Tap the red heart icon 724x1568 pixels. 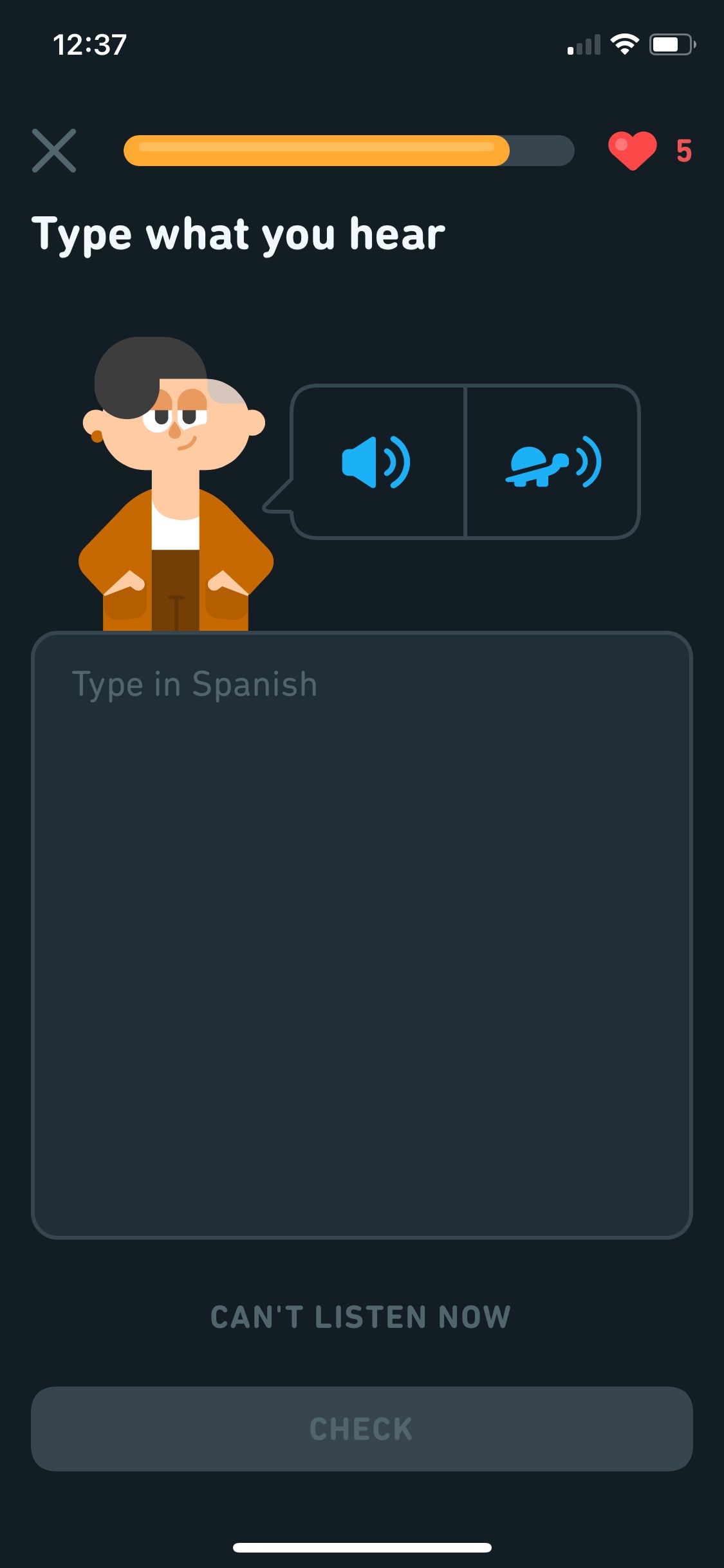(632, 151)
